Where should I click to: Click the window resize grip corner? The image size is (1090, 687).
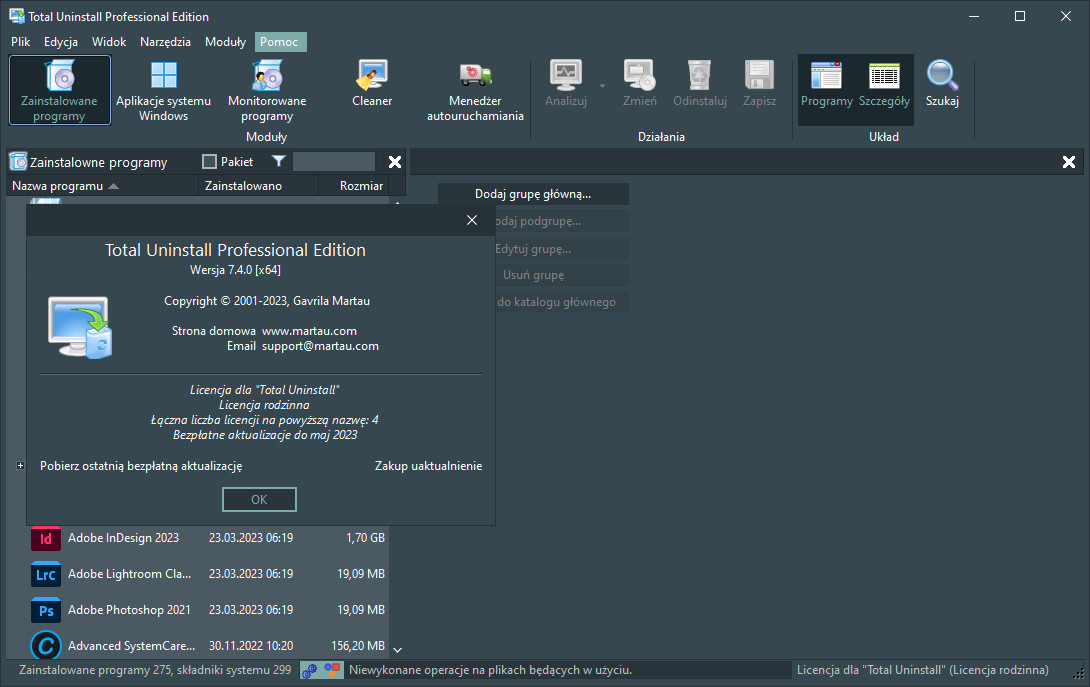(x=1078, y=674)
